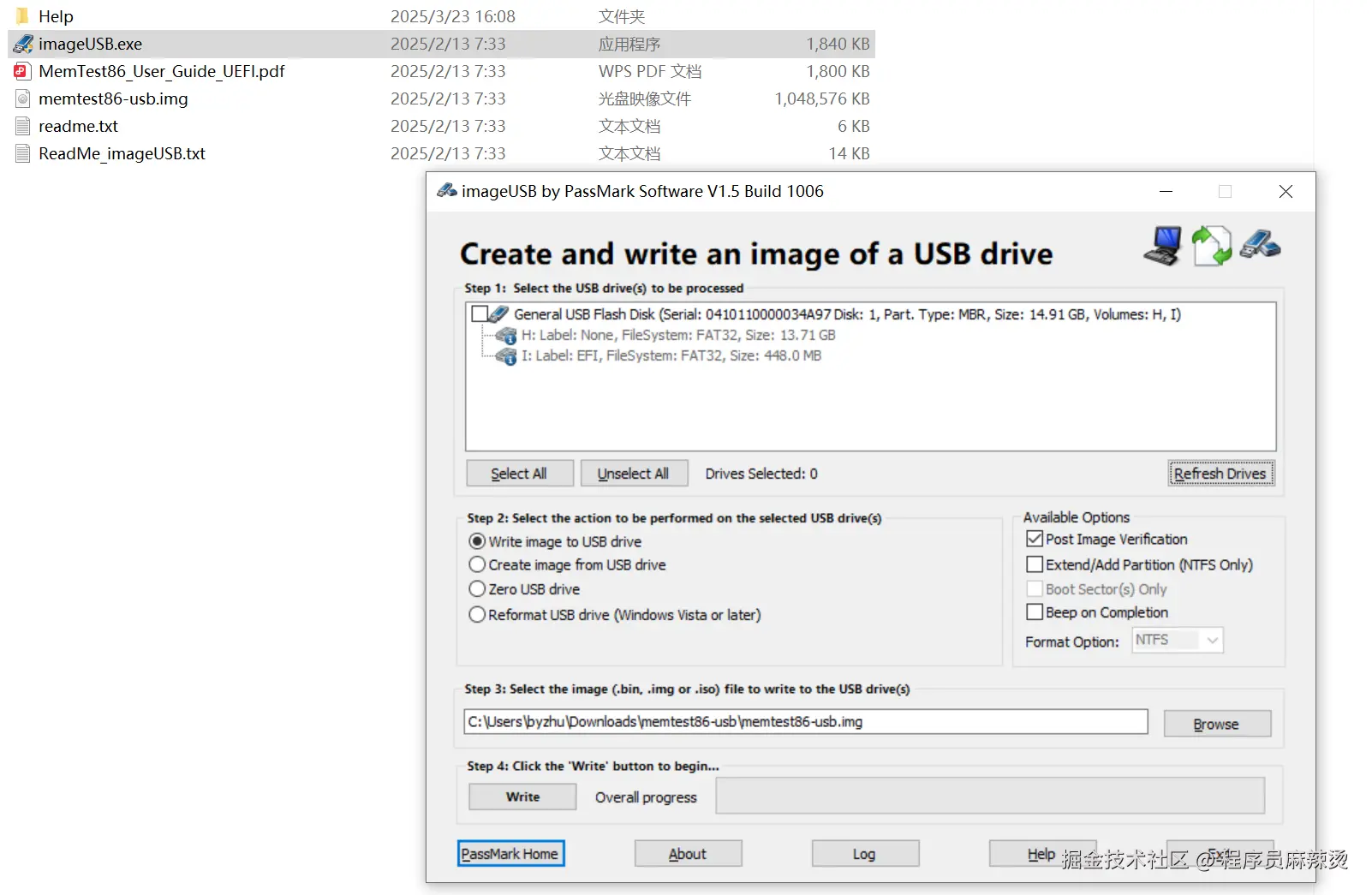
Task: Click the 1,048,576 KB size cell
Action: pyautogui.click(x=822, y=98)
